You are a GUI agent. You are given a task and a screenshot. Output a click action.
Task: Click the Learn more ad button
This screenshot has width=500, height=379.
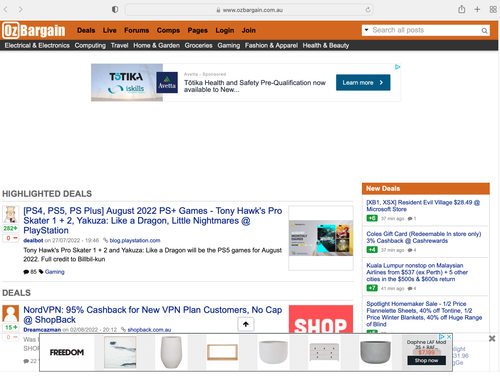pyautogui.click(x=363, y=83)
